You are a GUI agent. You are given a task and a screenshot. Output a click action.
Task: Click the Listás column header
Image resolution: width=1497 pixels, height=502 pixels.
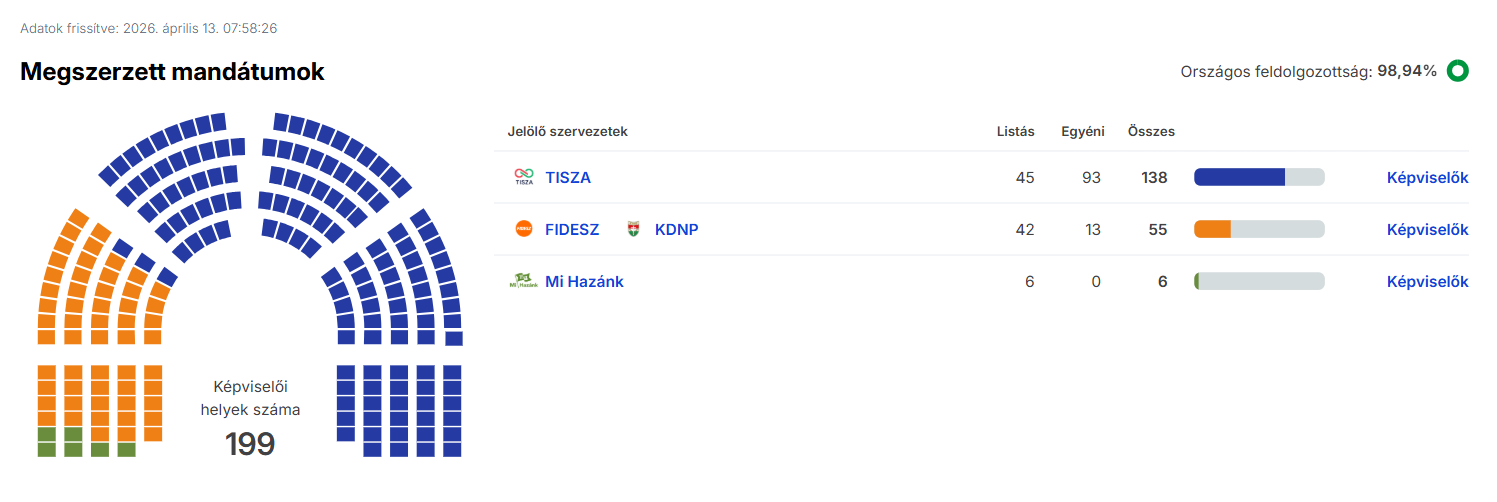tap(1015, 131)
